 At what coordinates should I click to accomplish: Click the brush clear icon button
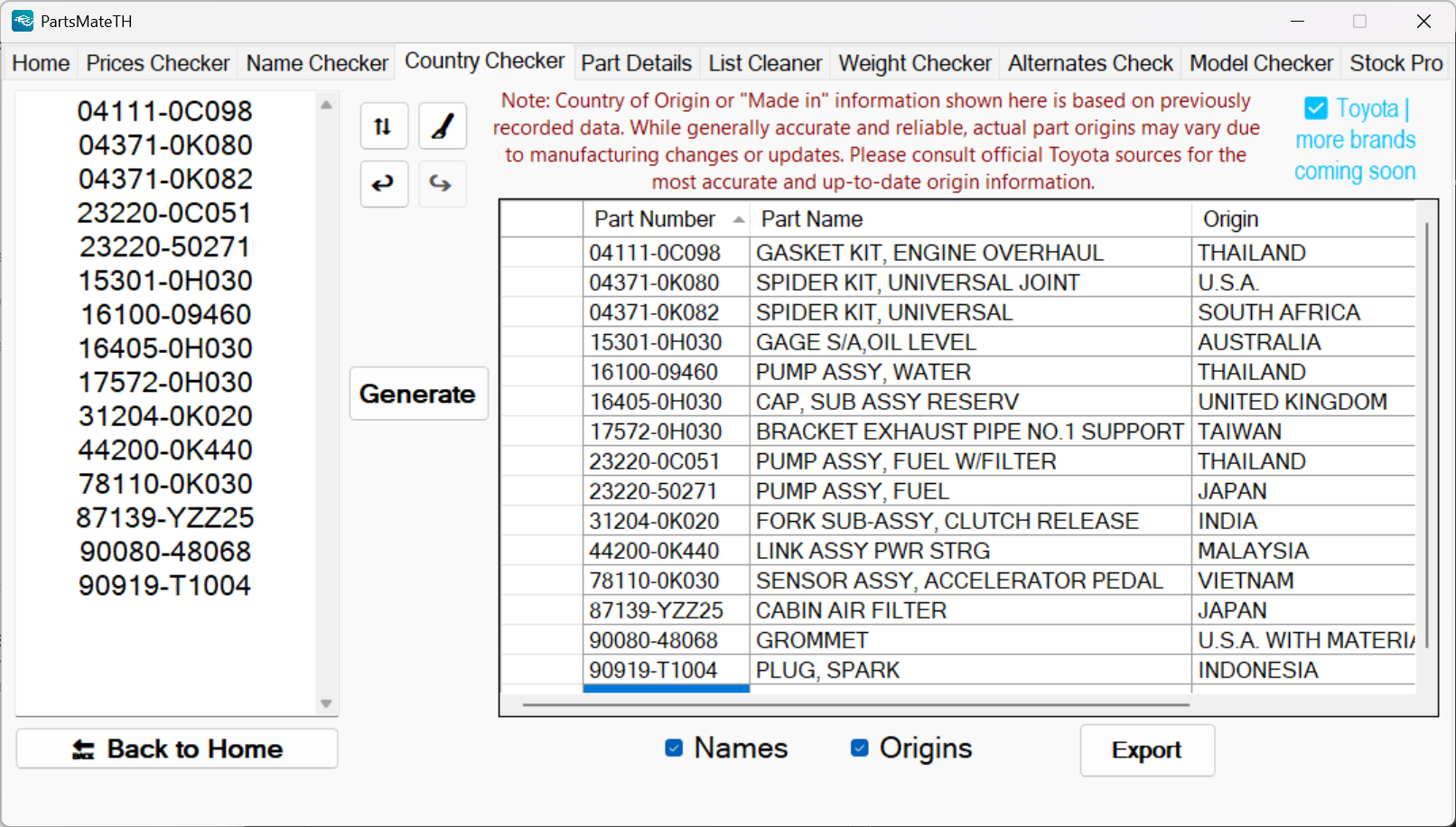(x=443, y=125)
